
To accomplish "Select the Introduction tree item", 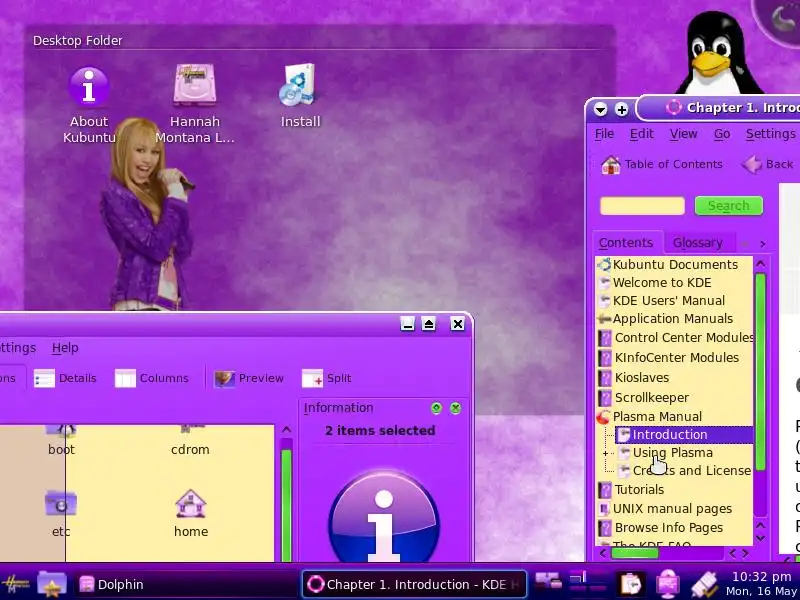I will pos(684,435).
